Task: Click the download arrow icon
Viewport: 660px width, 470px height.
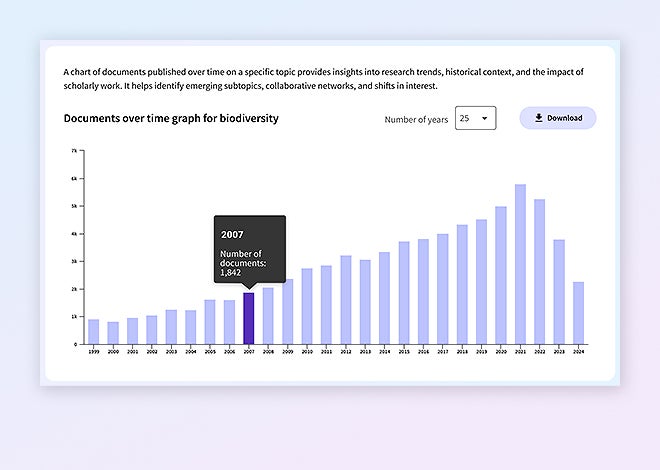Action: click(539, 118)
